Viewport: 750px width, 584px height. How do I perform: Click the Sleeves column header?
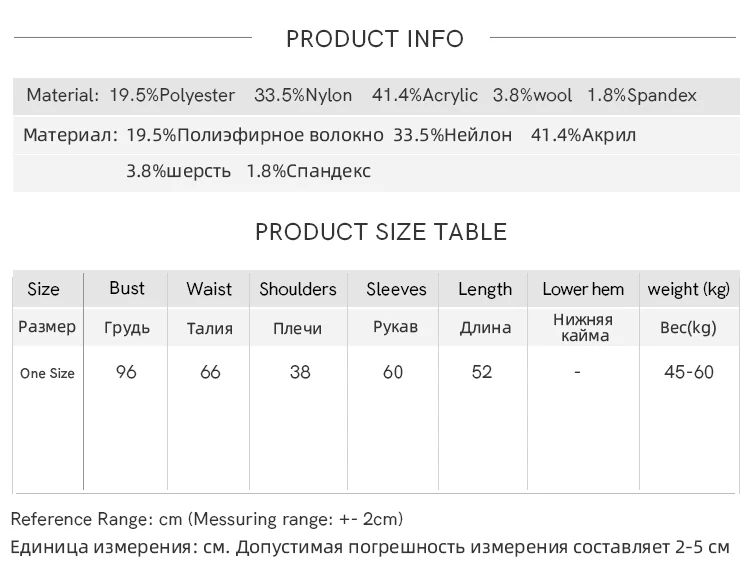[x=396, y=289]
